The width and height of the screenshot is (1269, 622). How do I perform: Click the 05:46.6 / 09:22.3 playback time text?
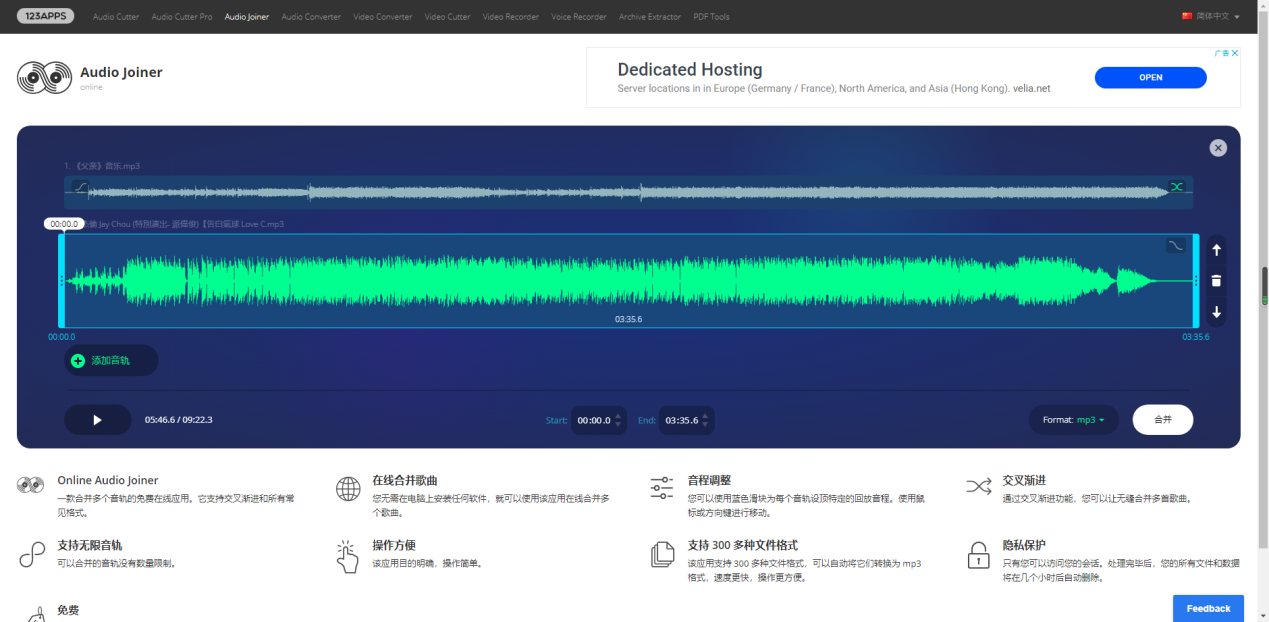click(x=179, y=420)
